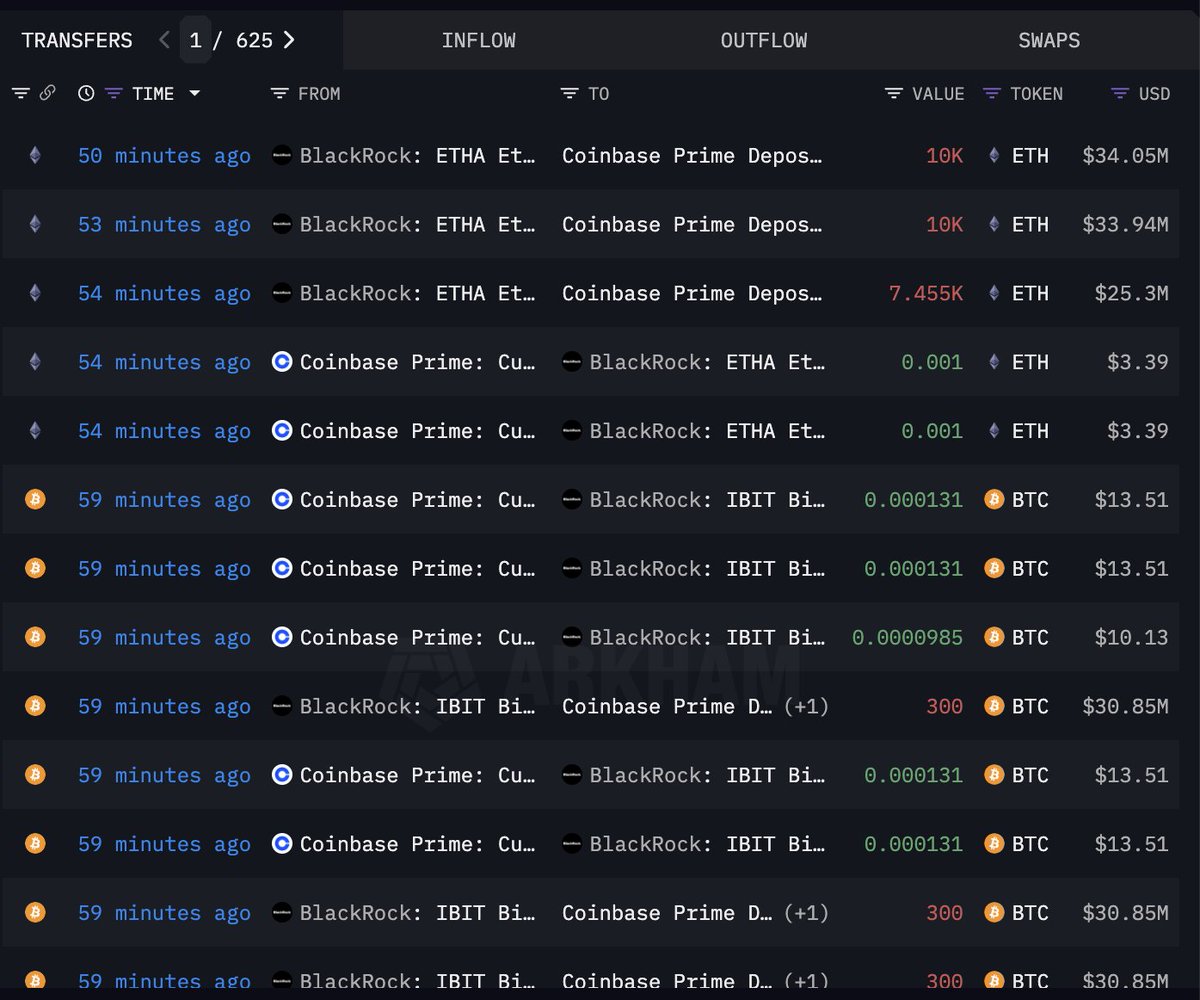Open the TOKEN column filter

(992, 93)
